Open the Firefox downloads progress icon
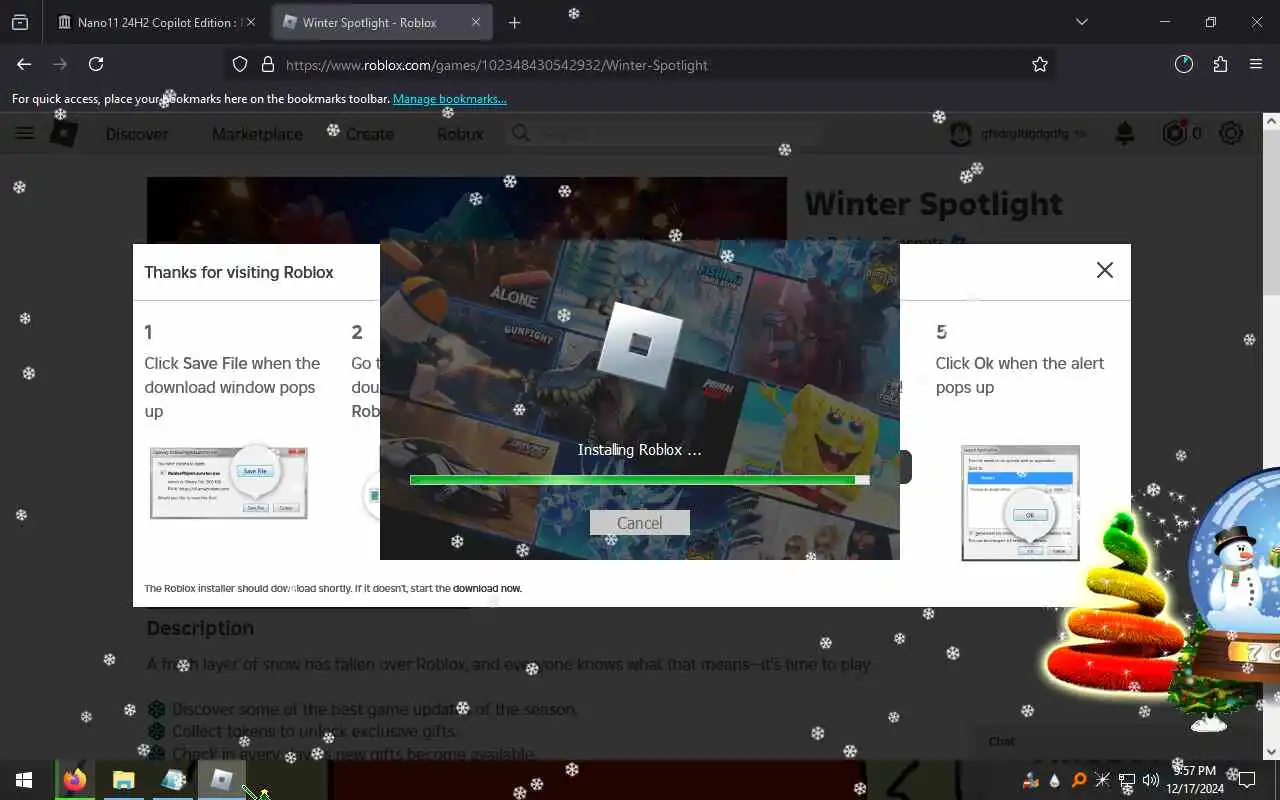Image resolution: width=1280 pixels, height=800 pixels. (x=1184, y=64)
